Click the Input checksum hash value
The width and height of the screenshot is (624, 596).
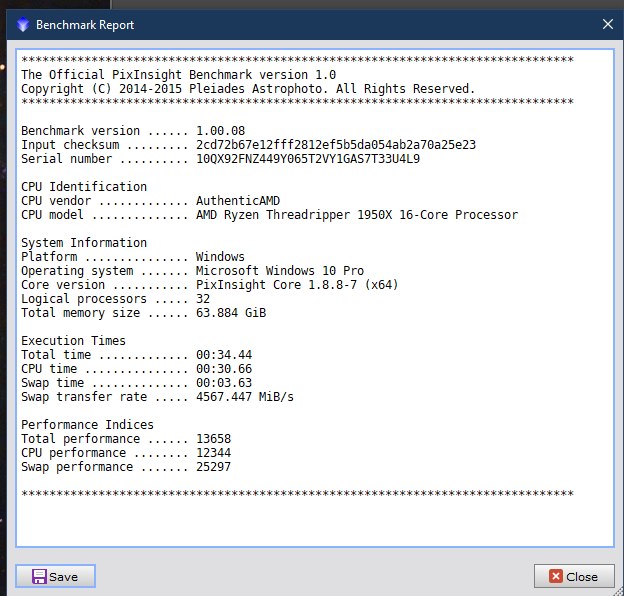click(x=336, y=145)
